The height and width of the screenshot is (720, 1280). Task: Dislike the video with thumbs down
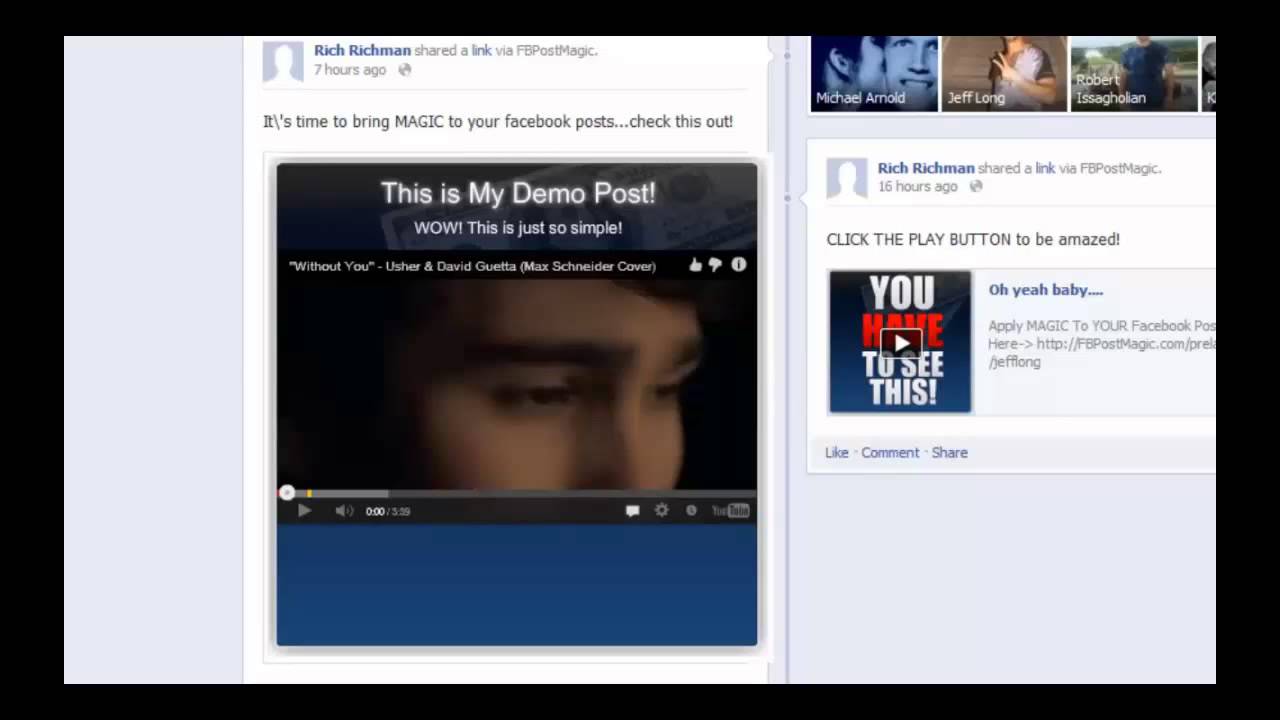(x=715, y=264)
